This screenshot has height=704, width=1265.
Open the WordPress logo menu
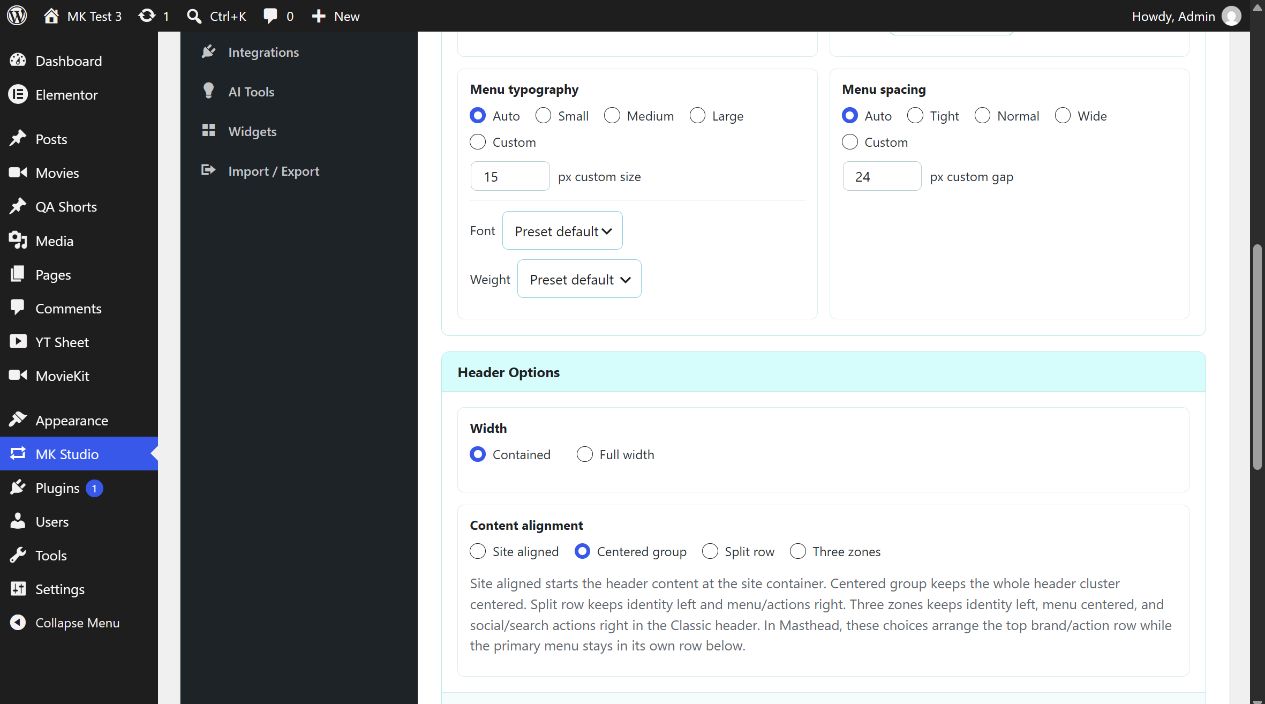18,16
